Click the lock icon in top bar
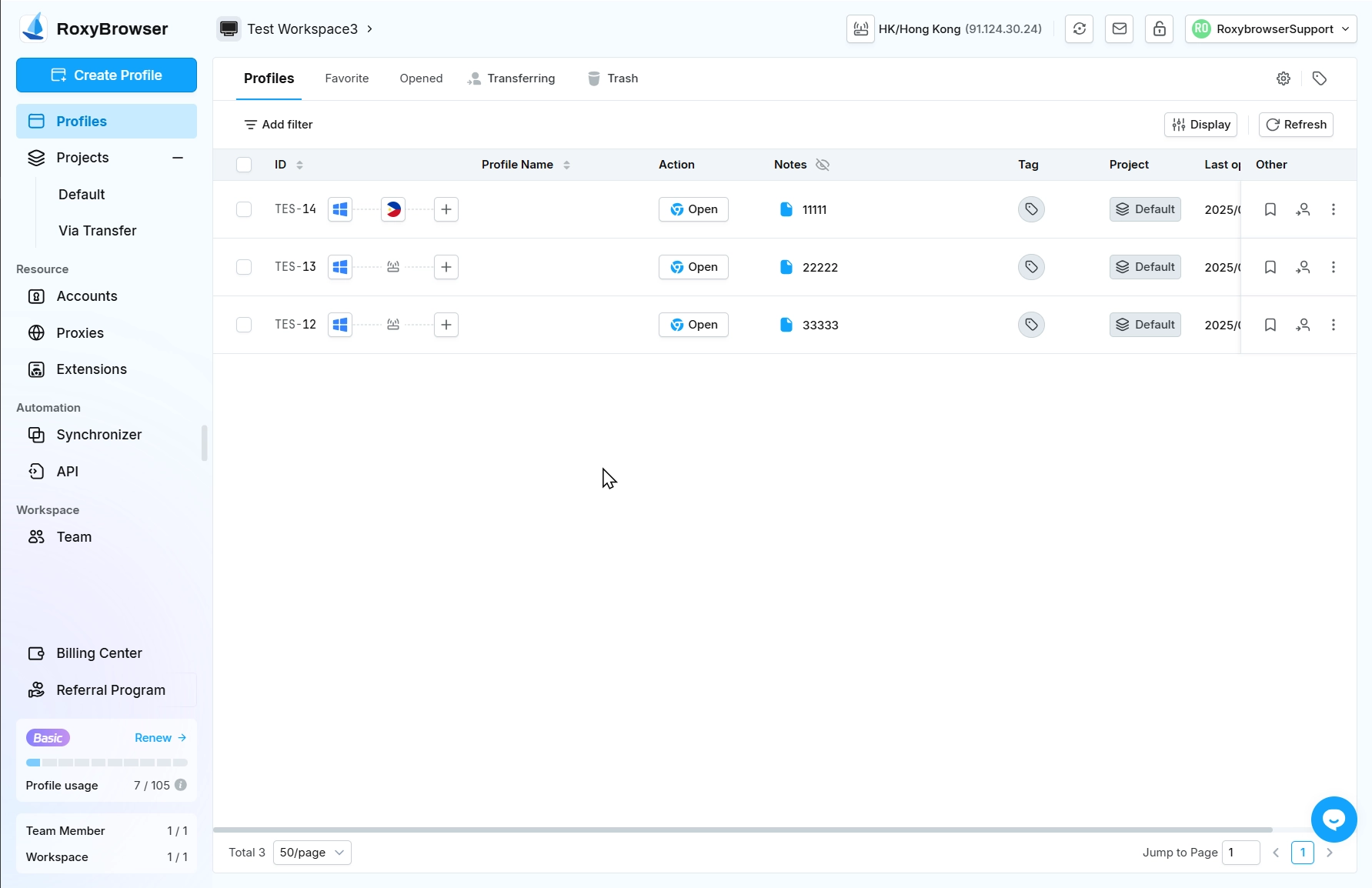 click(1159, 29)
